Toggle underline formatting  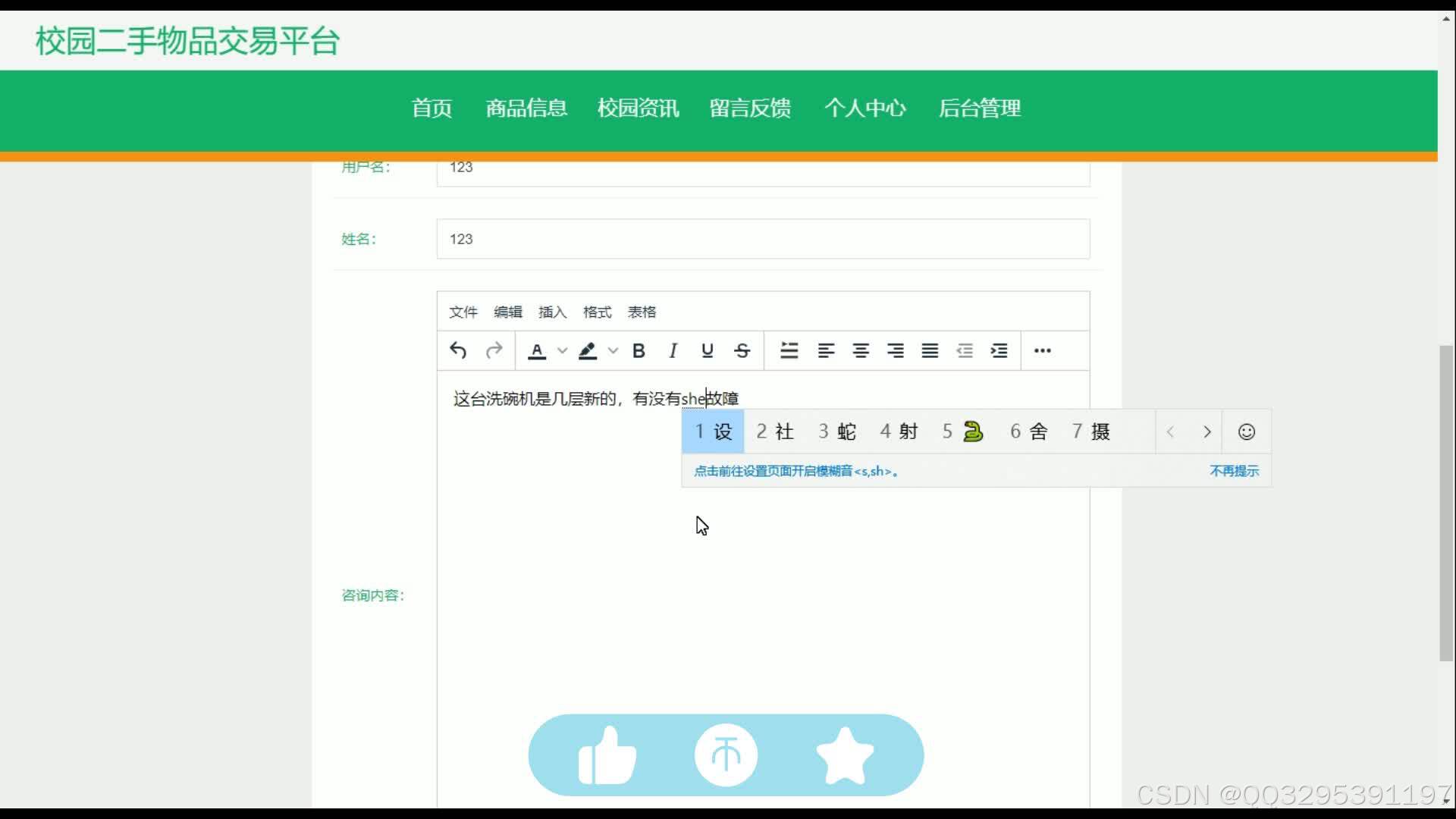708,350
